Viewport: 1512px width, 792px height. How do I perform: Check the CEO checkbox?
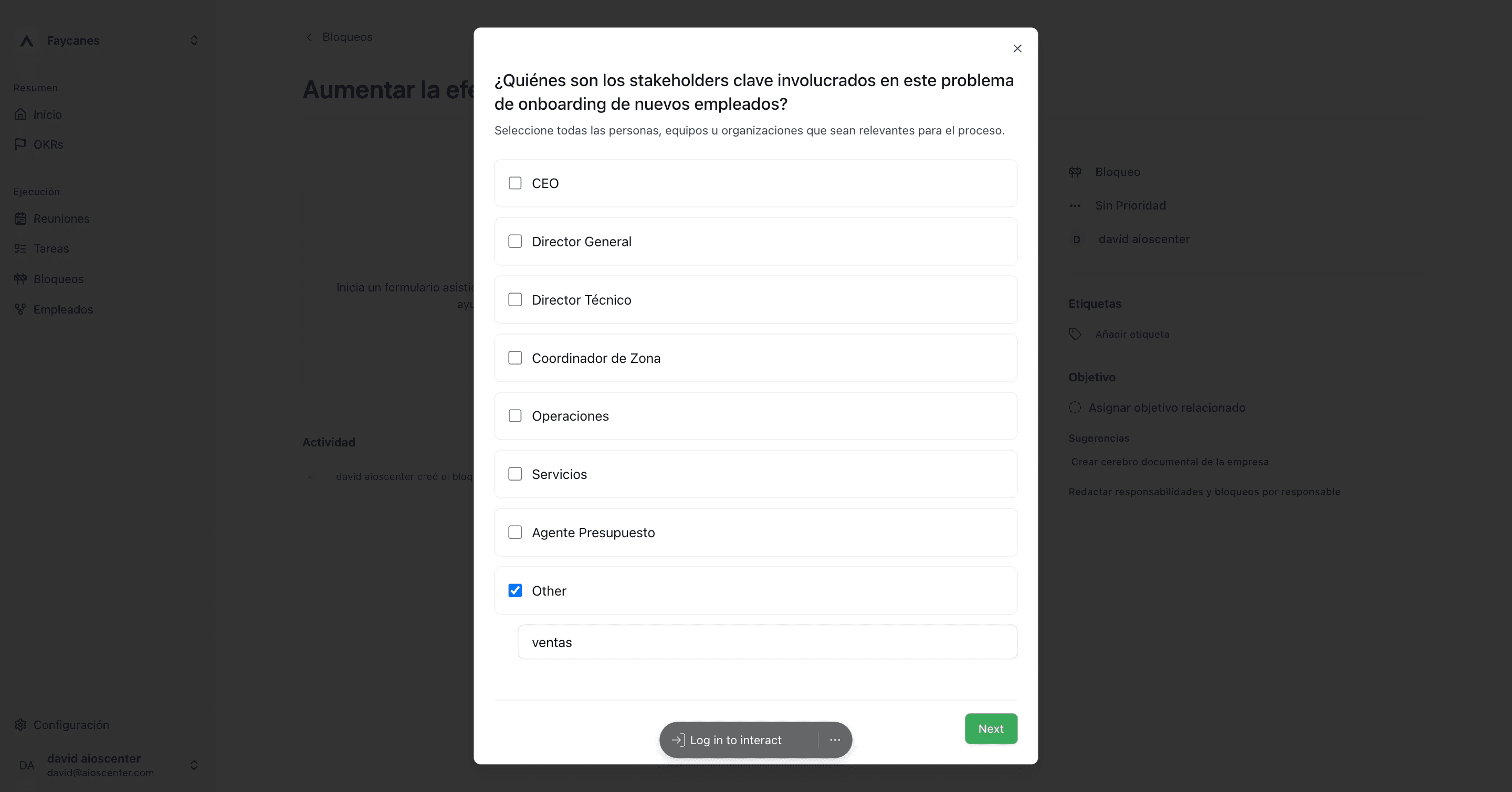[514, 183]
